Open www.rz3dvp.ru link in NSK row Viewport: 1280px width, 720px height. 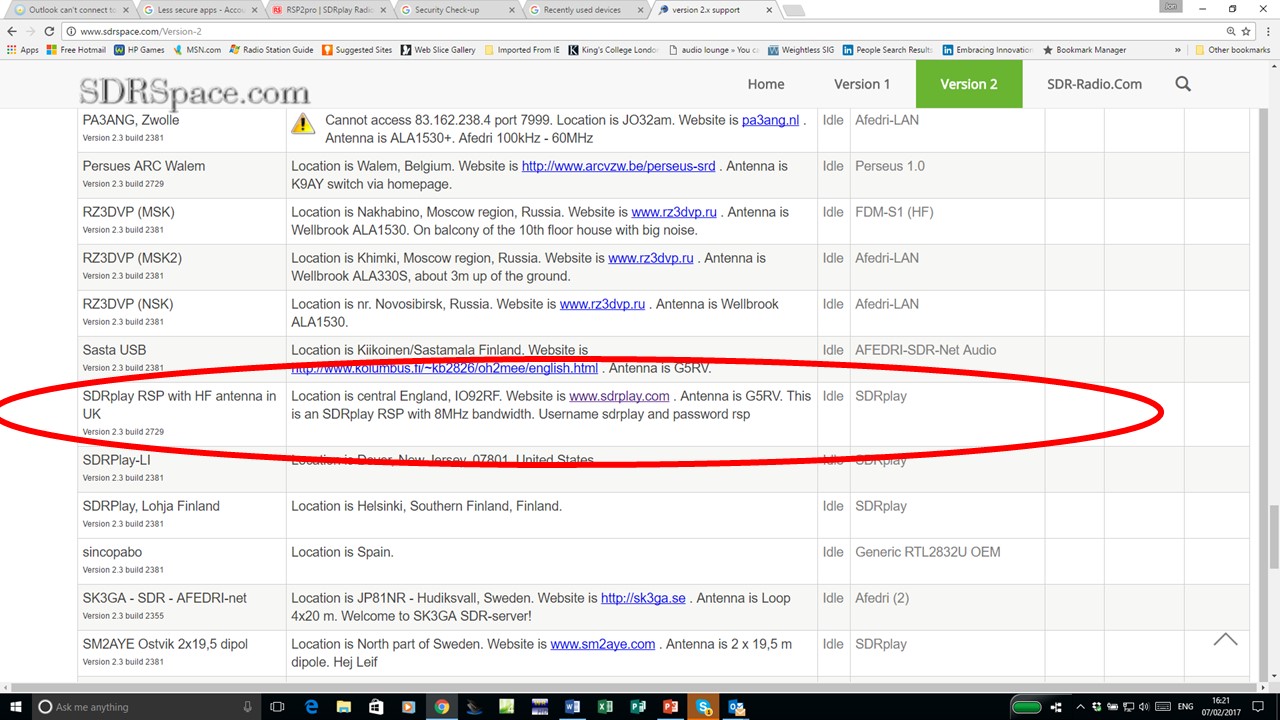point(602,304)
